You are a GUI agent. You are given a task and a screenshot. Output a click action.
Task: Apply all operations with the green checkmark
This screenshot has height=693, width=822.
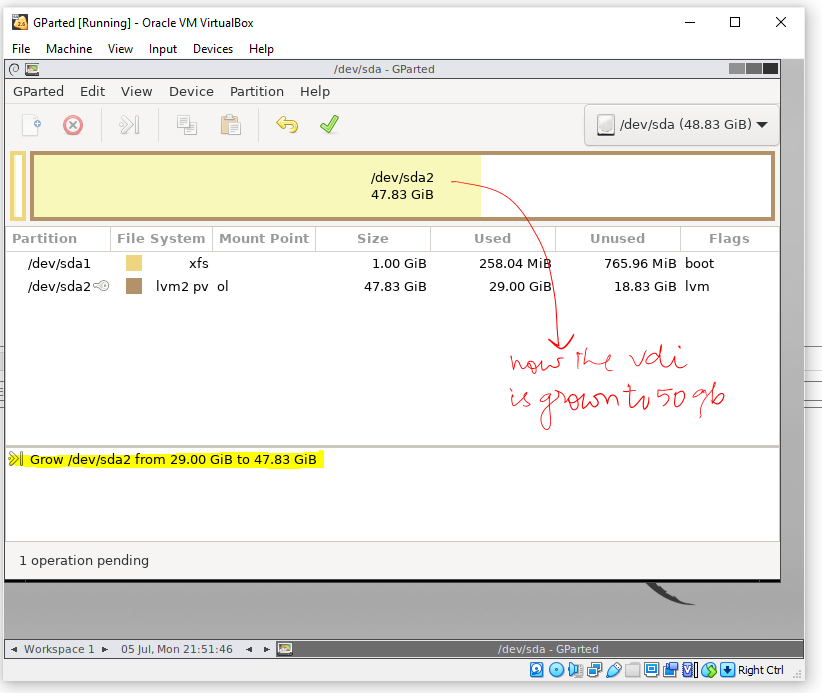pyautogui.click(x=329, y=124)
